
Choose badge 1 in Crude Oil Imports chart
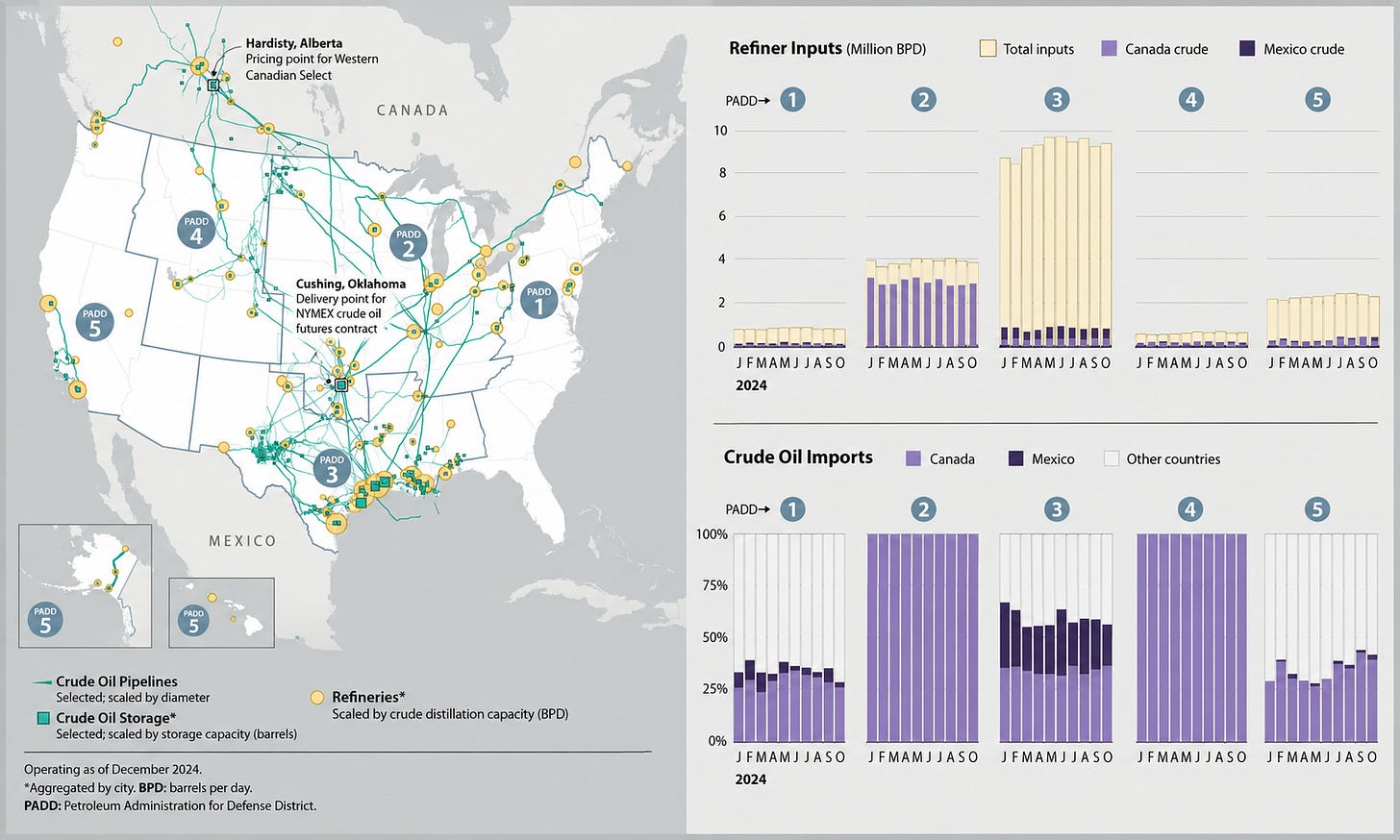[792, 509]
